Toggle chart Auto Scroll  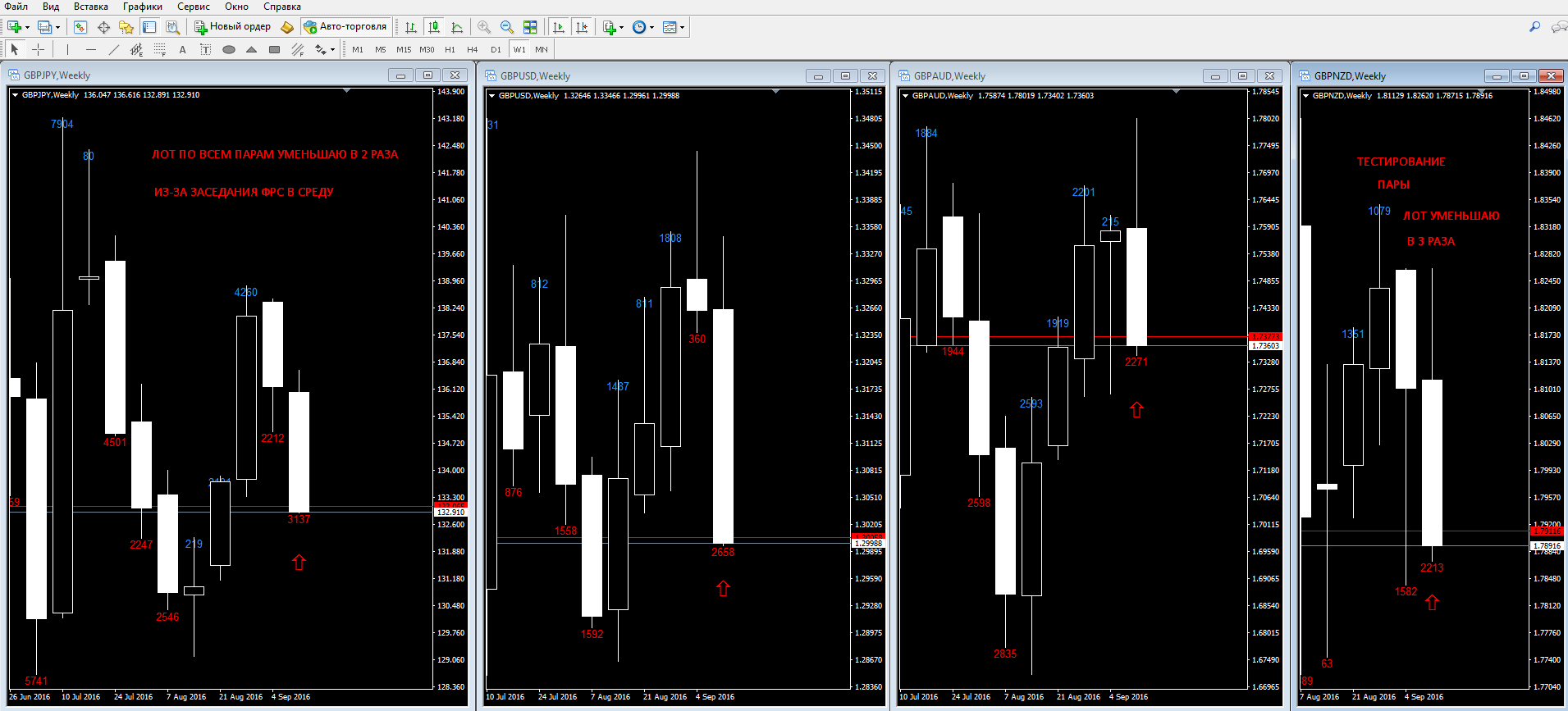(x=559, y=27)
